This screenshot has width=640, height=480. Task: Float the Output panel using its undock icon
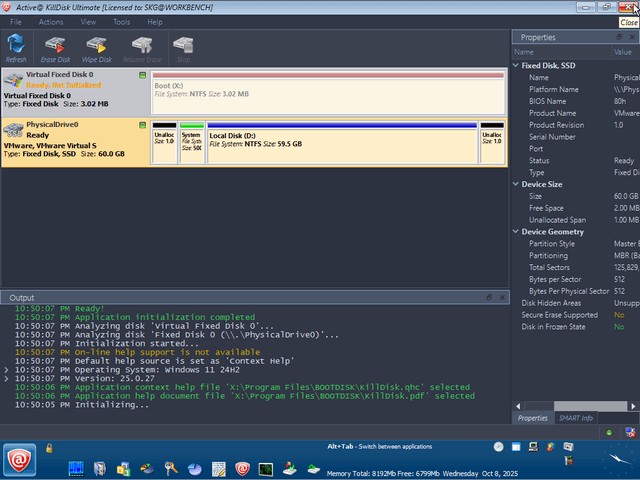488,298
